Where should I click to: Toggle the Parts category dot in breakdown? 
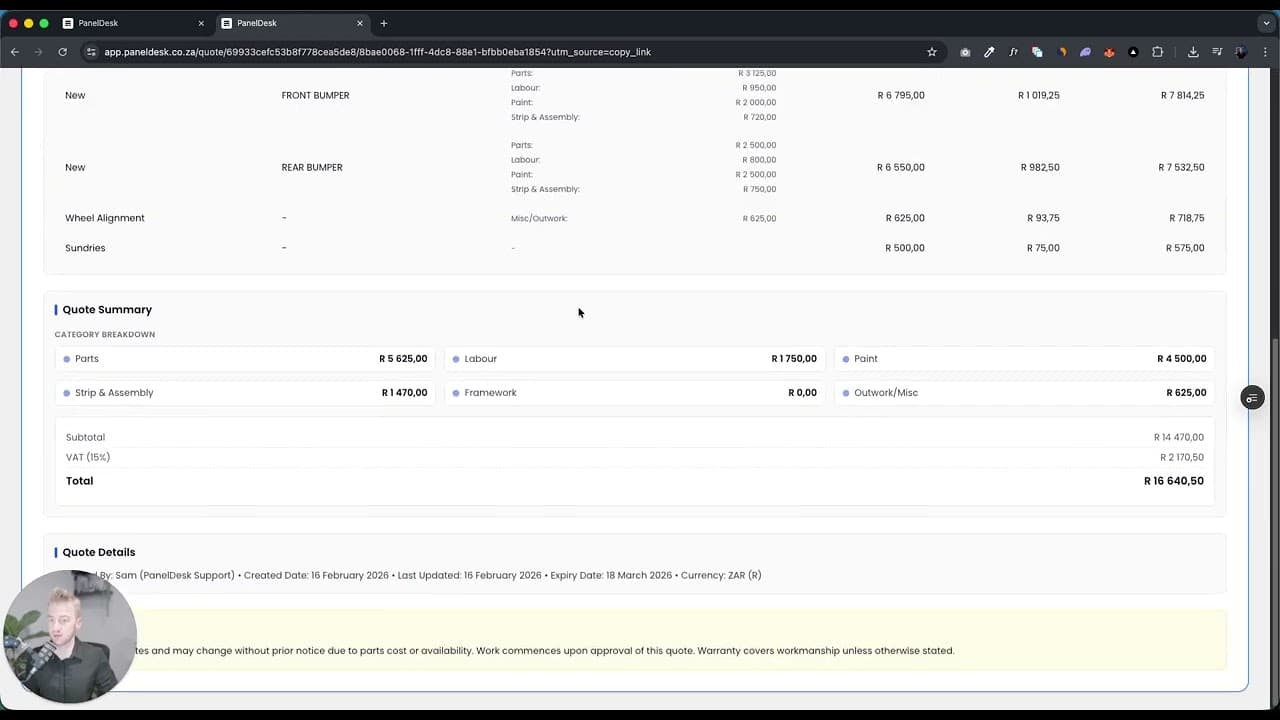(66, 358)
